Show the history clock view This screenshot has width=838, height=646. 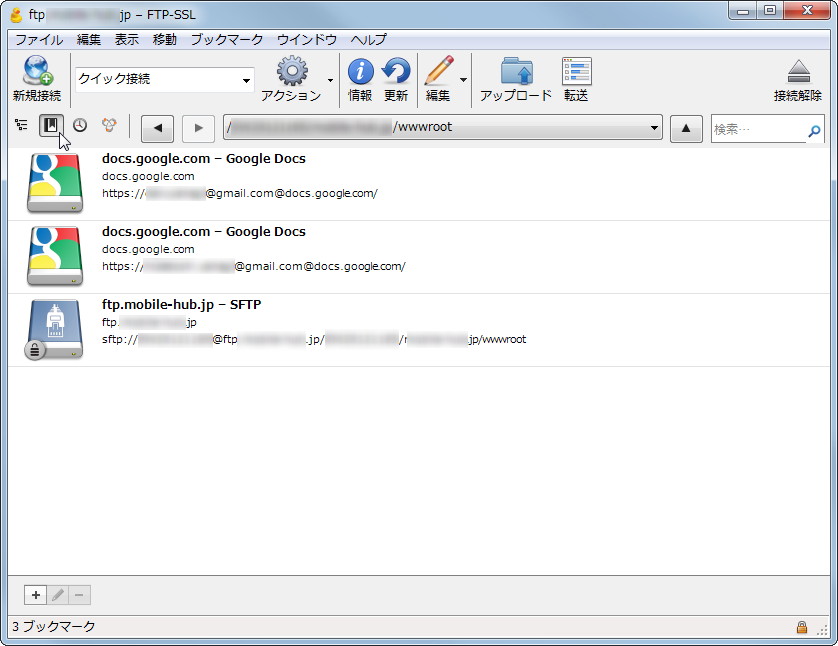tap(80, 126)
